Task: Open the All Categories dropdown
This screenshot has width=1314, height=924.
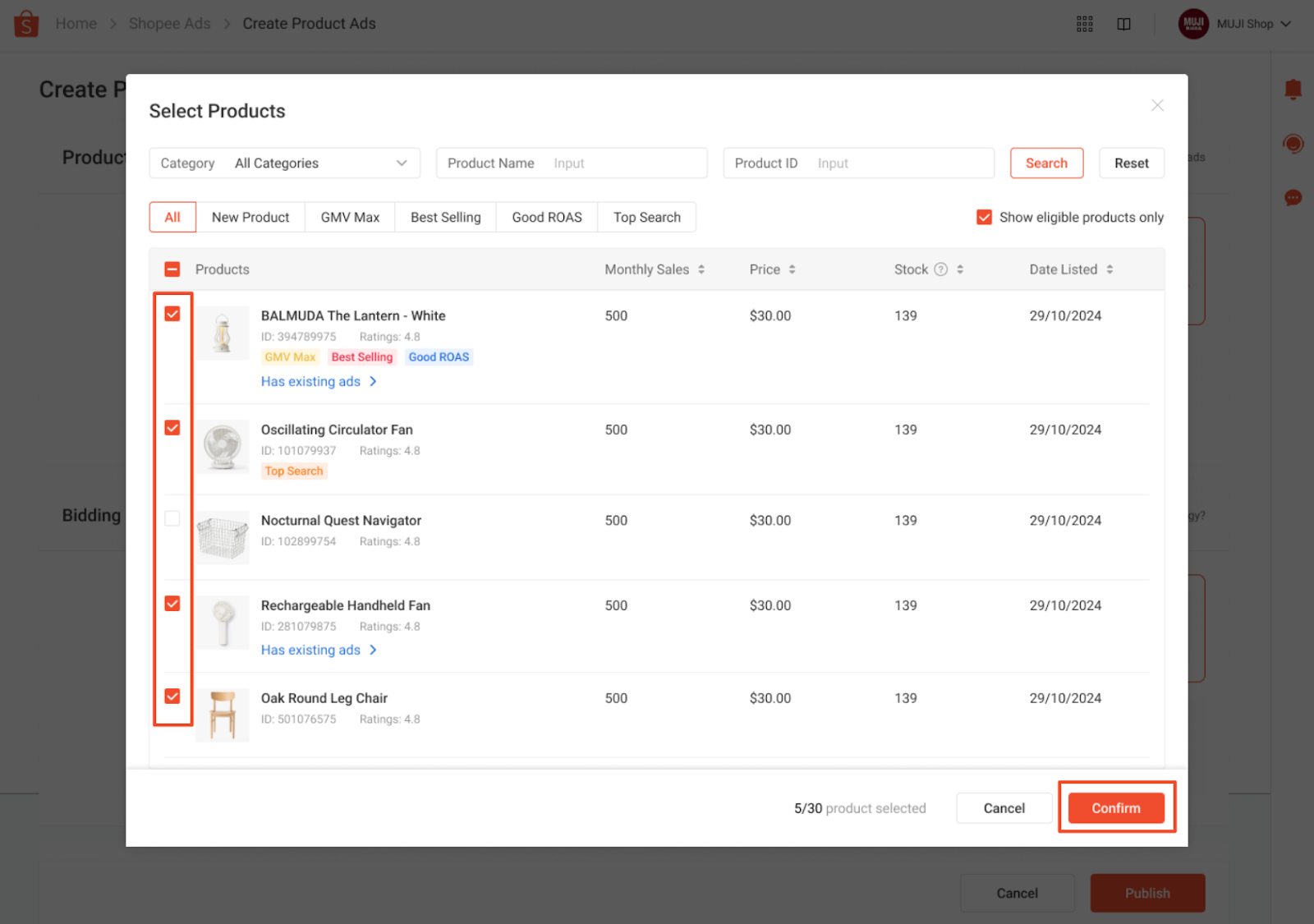Action: point(284,163)
